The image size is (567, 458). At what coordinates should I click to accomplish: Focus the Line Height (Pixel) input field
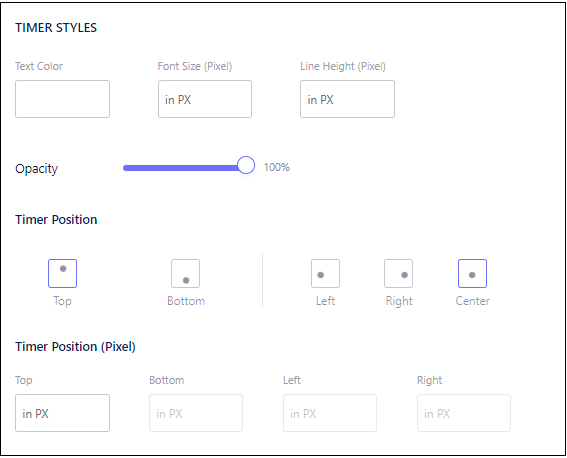[x=347, y=99]
